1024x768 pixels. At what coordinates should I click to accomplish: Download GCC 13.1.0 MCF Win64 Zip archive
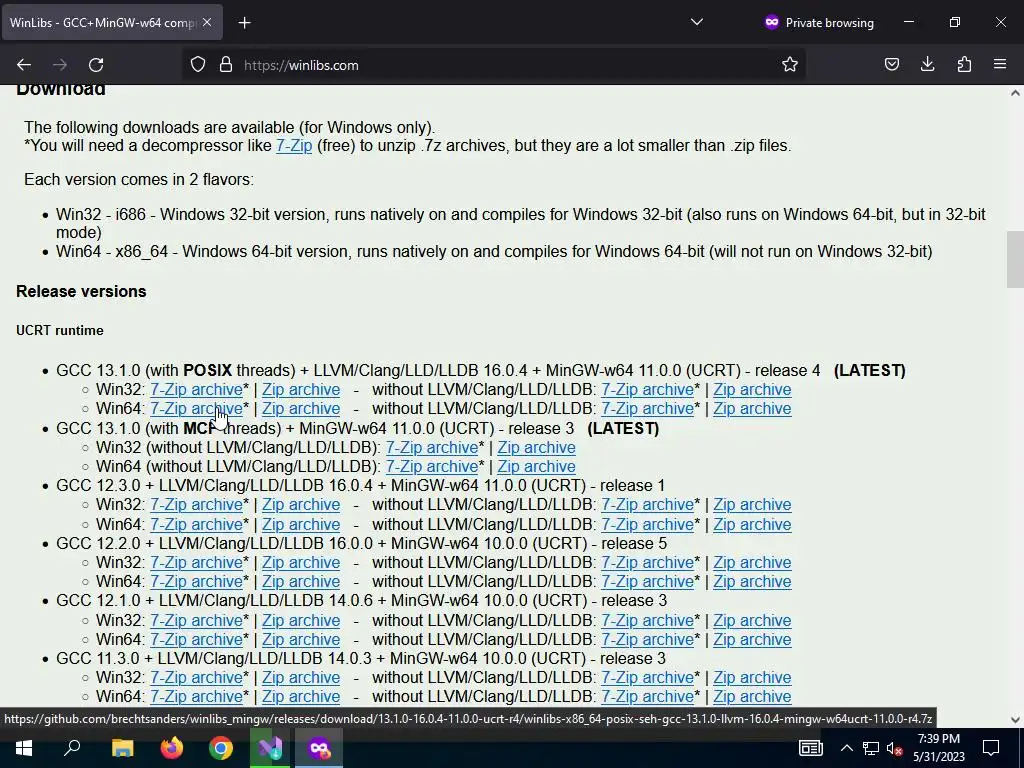[x=536, y=466]
